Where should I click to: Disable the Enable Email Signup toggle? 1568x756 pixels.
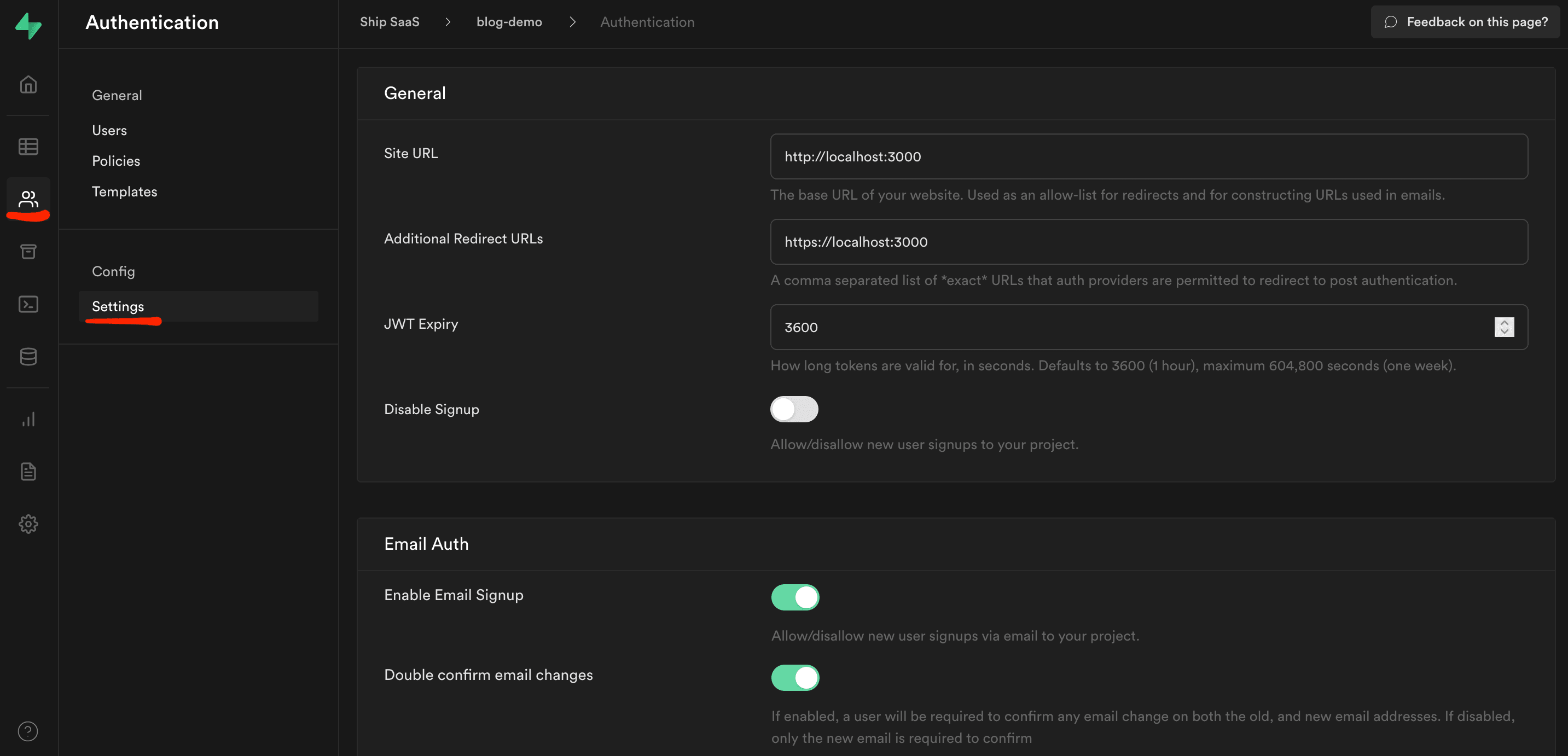click(795, 597)
